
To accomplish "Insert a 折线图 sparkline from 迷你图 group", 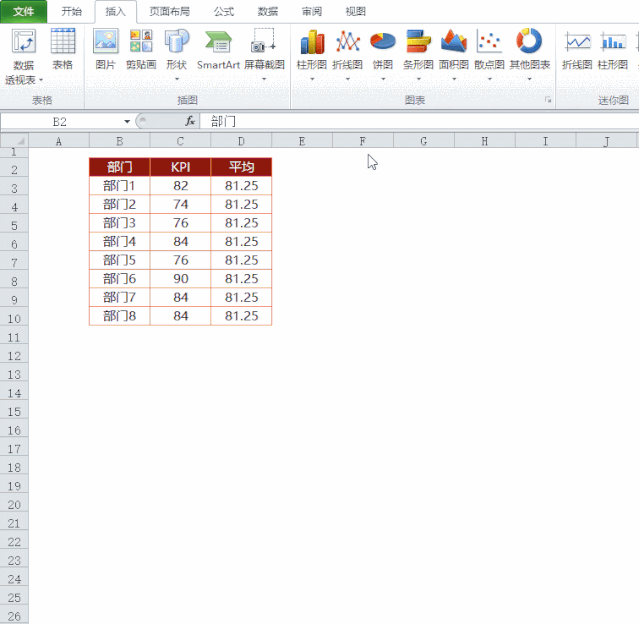I will 577,42.
